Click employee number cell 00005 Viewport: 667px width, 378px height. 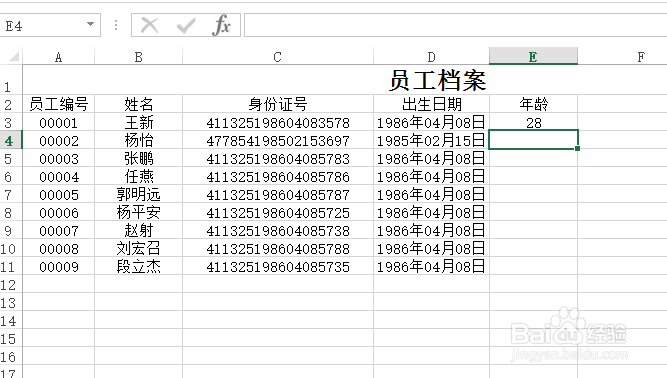(x=59, y=194)
